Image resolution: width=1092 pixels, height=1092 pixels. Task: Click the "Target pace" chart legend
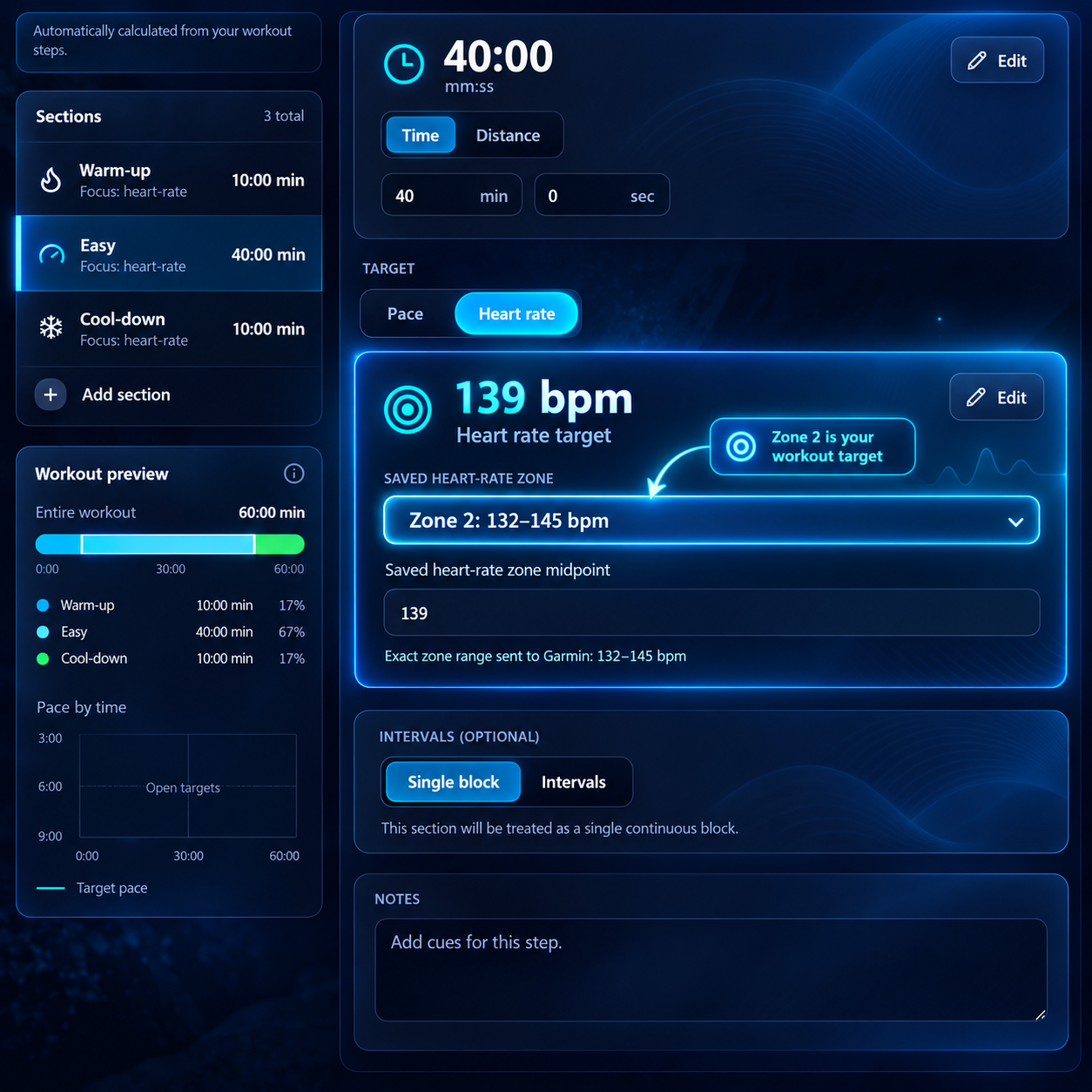tap(92, 888)
